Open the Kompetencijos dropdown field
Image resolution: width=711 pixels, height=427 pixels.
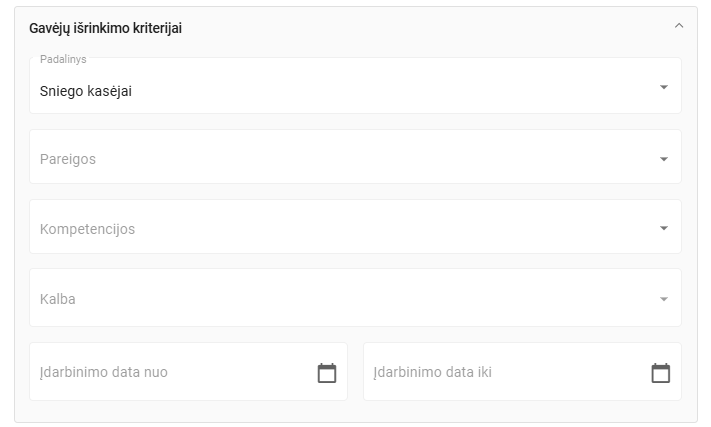point(355,226)
